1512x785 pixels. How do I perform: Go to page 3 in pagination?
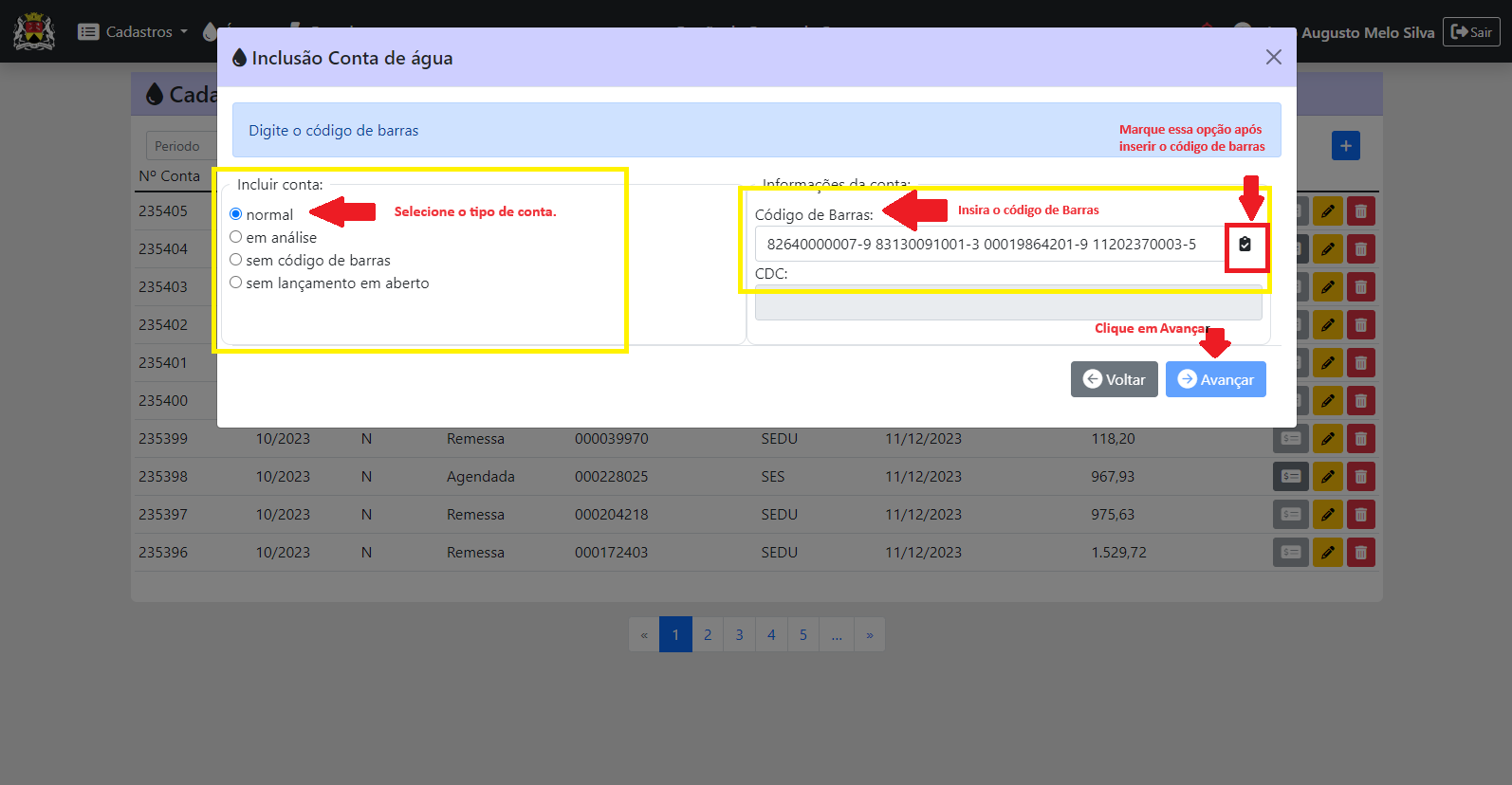pos(739,635)
